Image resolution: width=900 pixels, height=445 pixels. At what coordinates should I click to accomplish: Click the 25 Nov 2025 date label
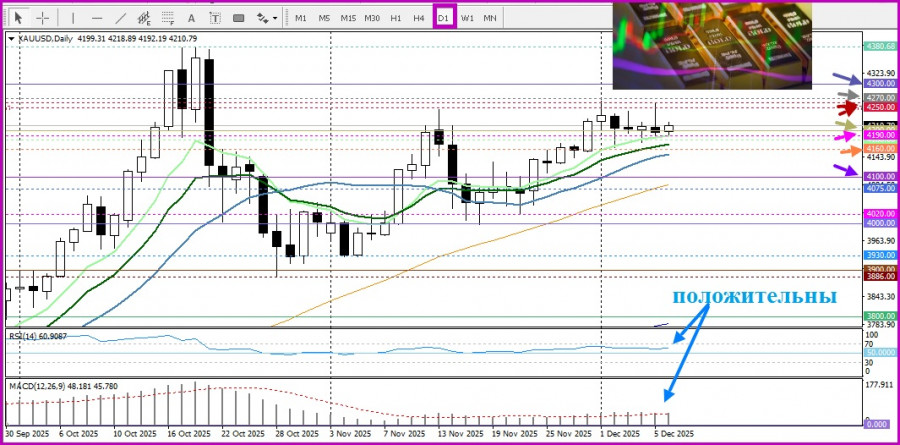tap(568, 434)
